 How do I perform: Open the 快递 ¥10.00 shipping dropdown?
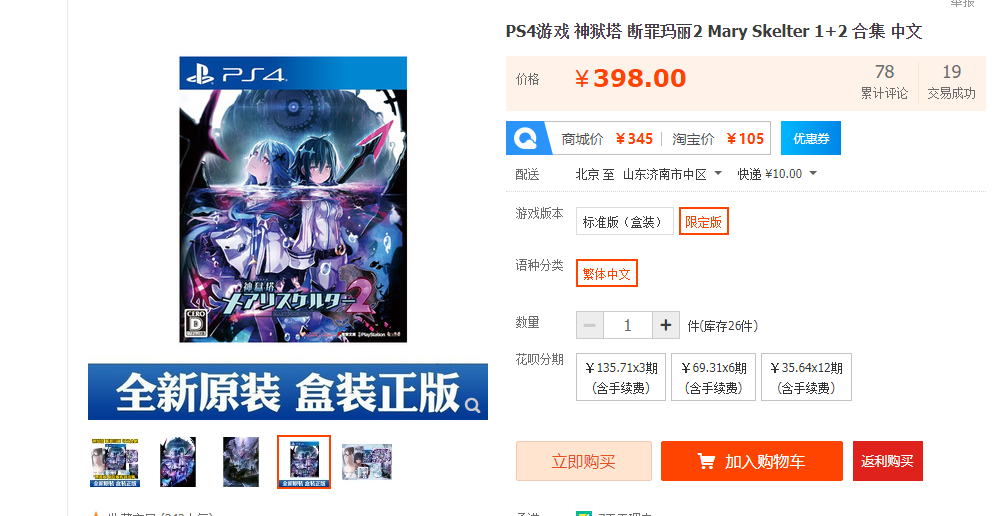pos(777,173)
